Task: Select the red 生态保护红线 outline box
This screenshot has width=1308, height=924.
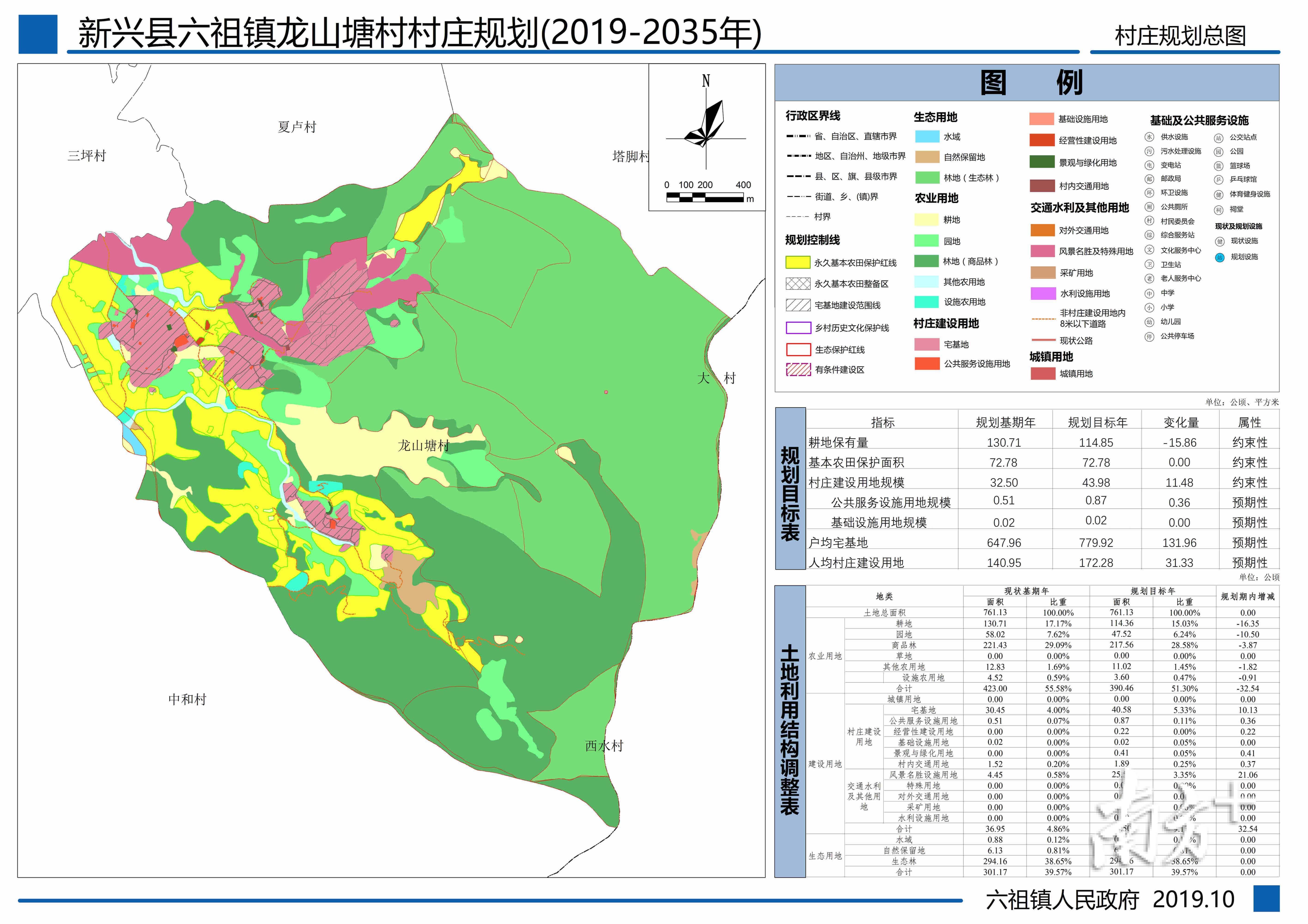Action: point(798,349)
